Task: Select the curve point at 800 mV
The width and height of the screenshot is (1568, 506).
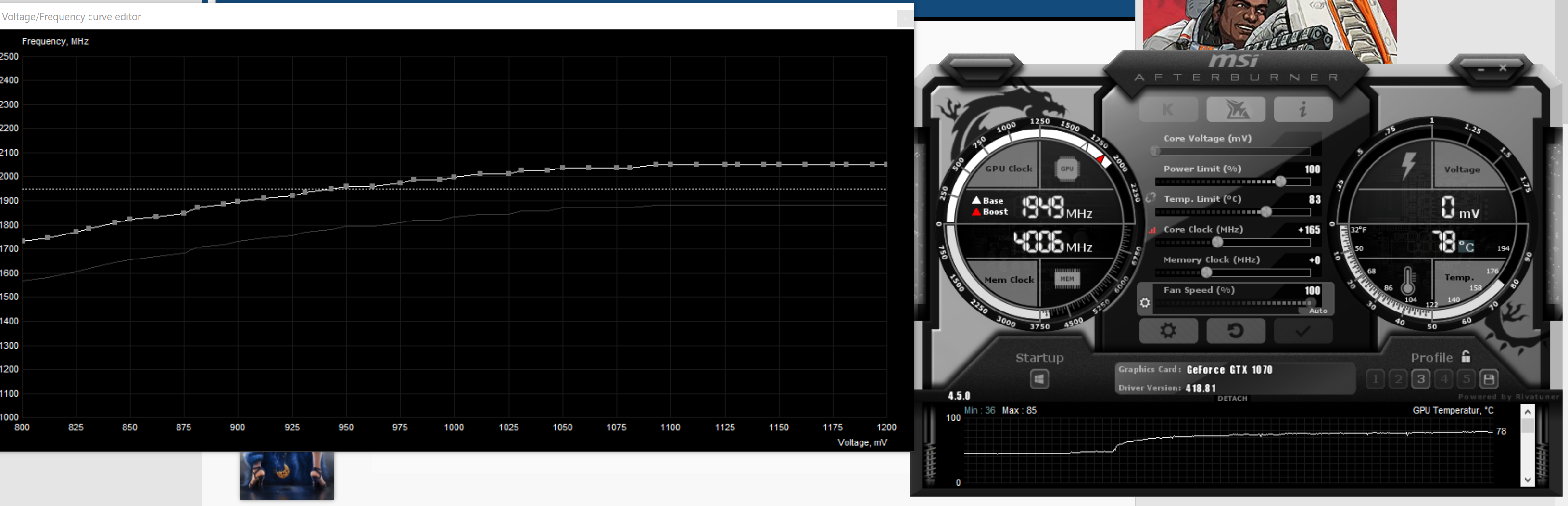Action: (23, 241)
